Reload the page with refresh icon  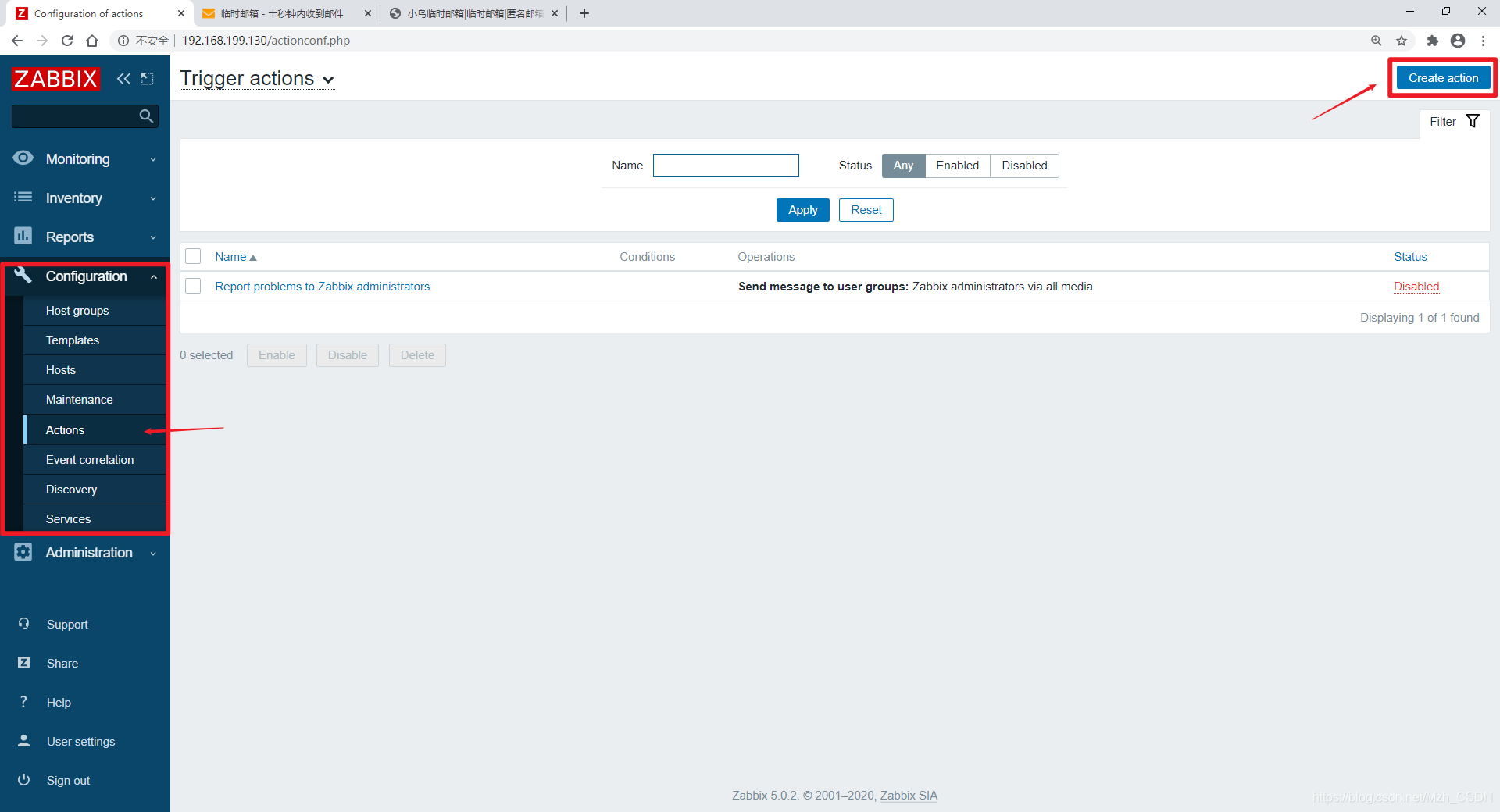(67, 41)
